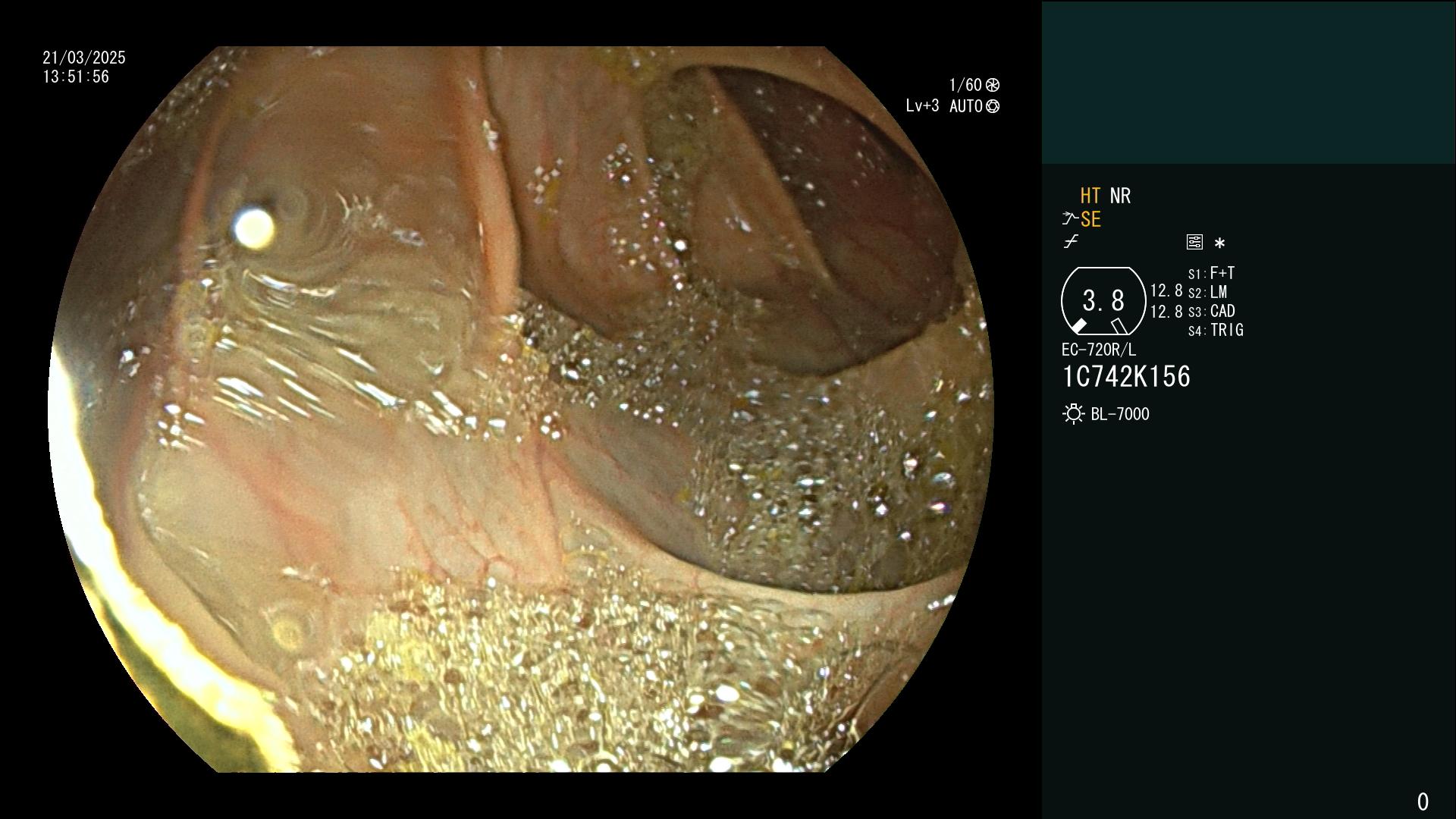Click the S2: LM switch assignment
Screen dimensions: 1456x819
point(1208,292)
